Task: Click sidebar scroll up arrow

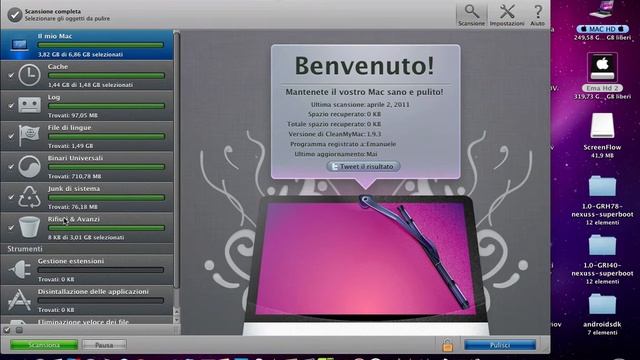Action: coord(177,312)
